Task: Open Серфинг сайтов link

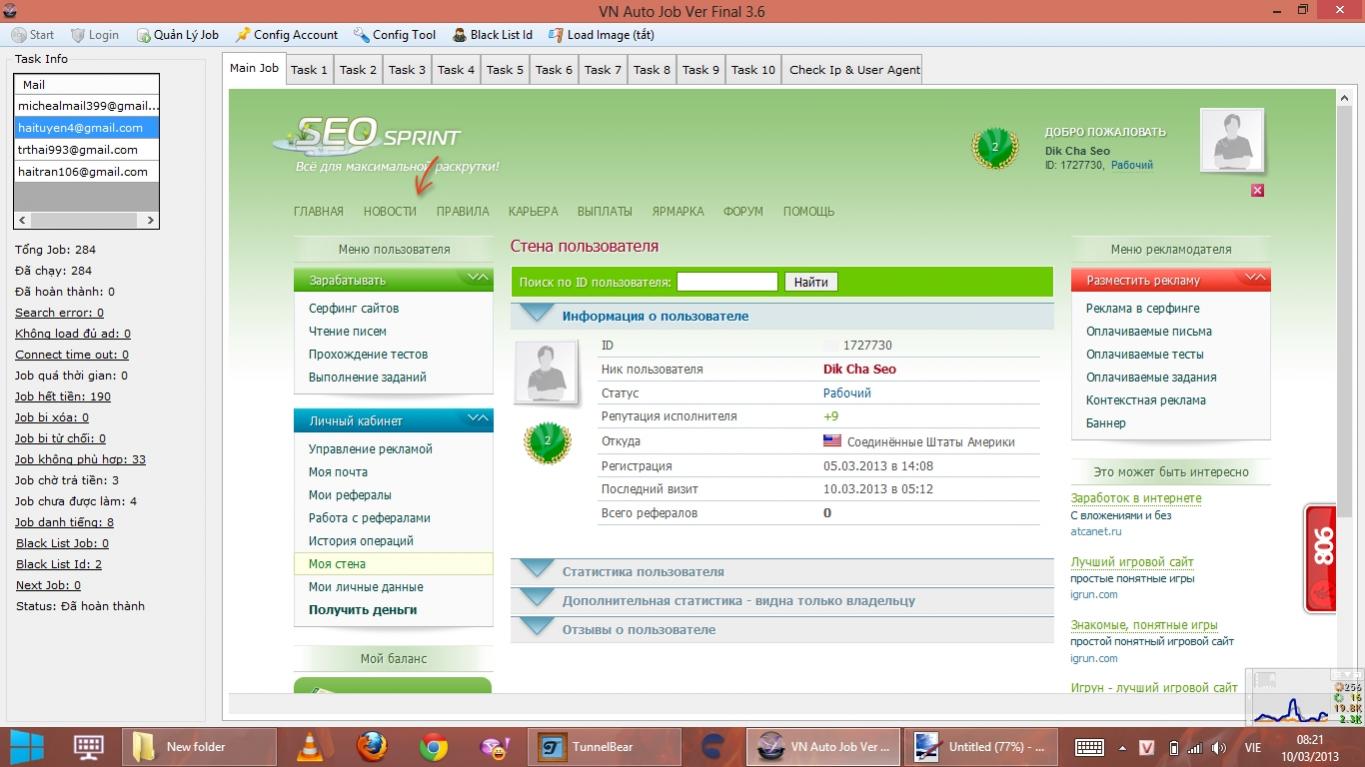Action: coord(354,308)
